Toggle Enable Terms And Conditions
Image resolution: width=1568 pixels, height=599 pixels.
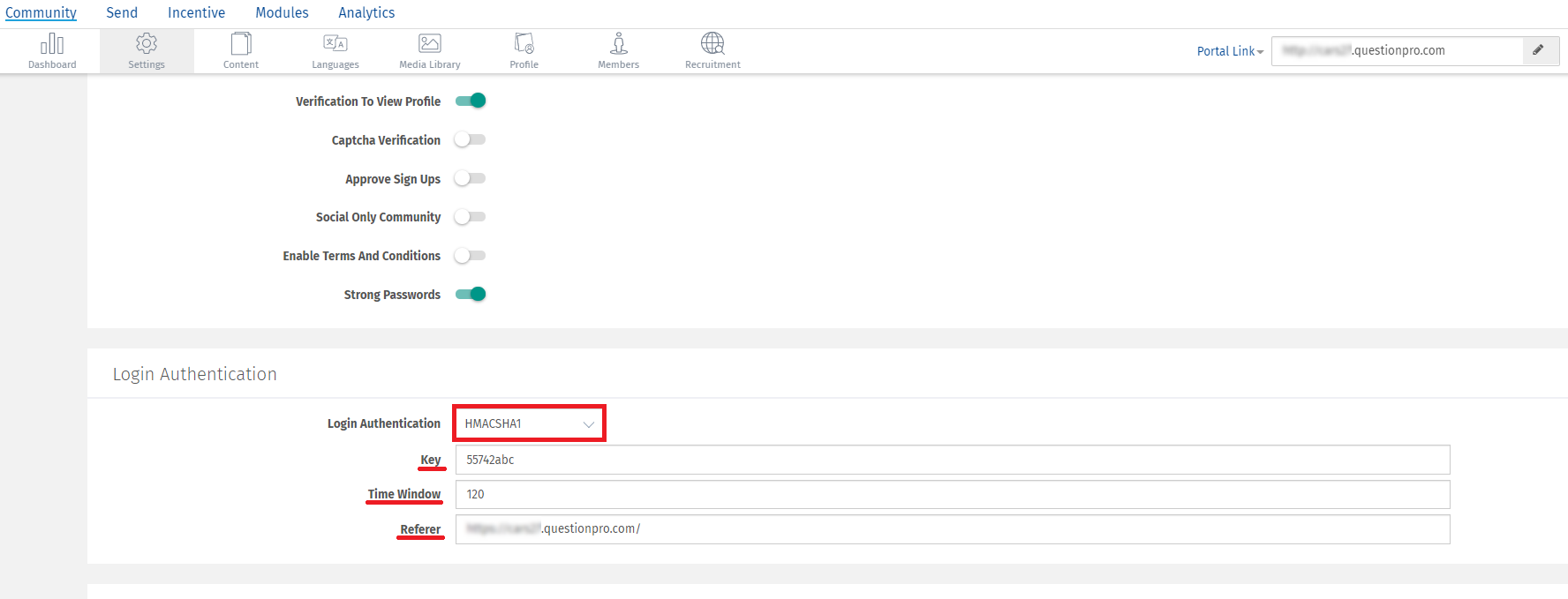point(470,255)
